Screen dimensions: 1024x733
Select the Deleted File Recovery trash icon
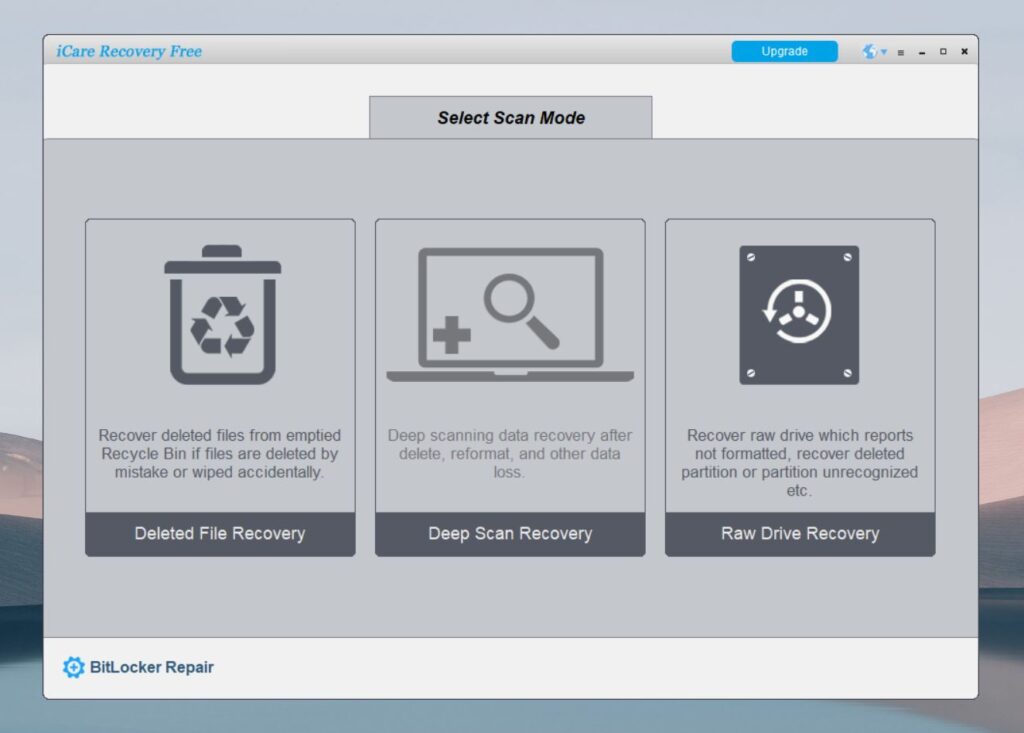[220, 315]
